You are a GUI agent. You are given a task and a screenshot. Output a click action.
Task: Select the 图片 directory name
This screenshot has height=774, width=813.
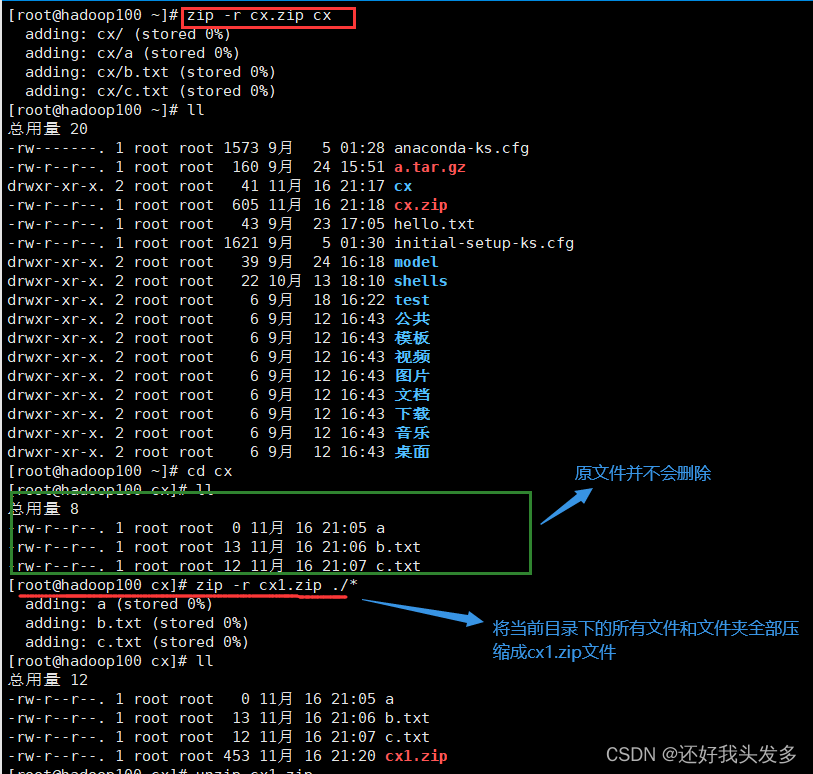click(412, 376)
